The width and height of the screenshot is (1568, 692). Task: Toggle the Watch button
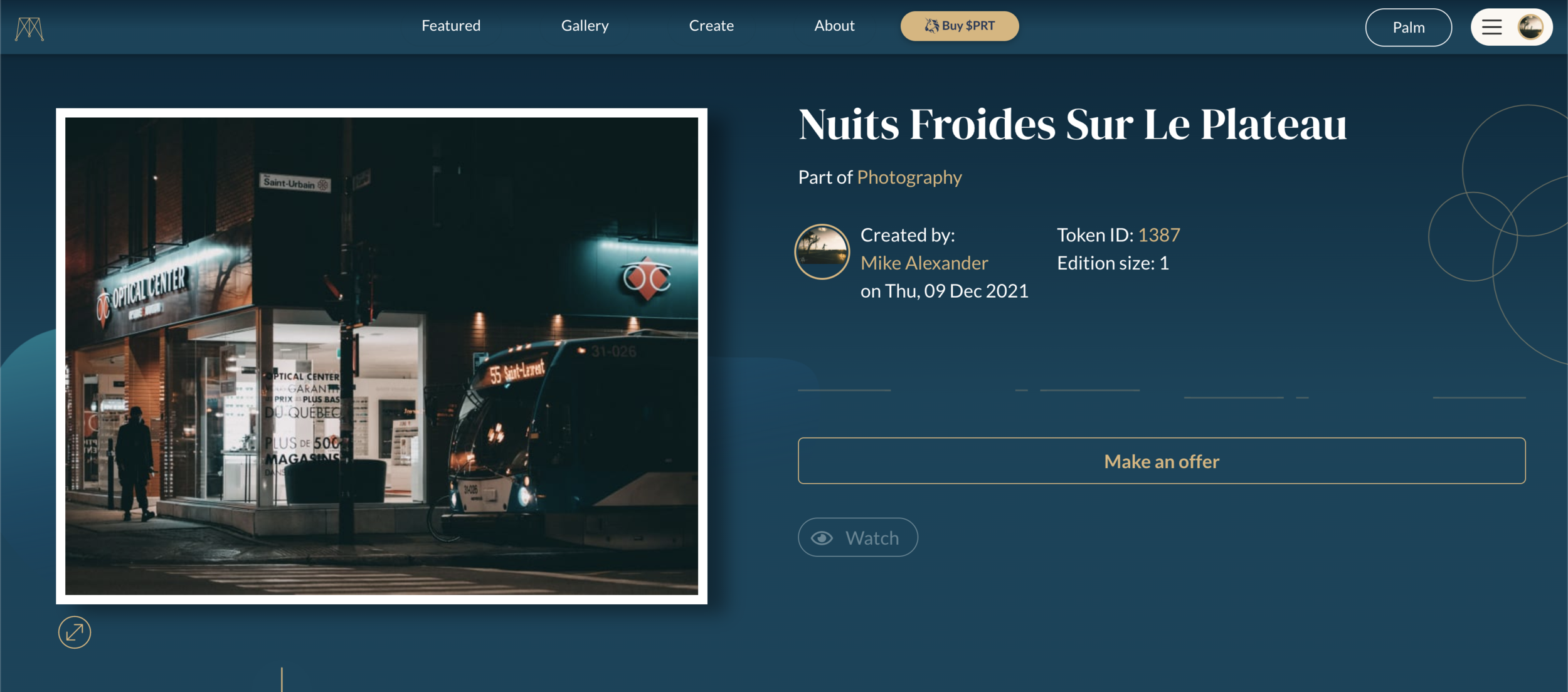pos(857,537)
